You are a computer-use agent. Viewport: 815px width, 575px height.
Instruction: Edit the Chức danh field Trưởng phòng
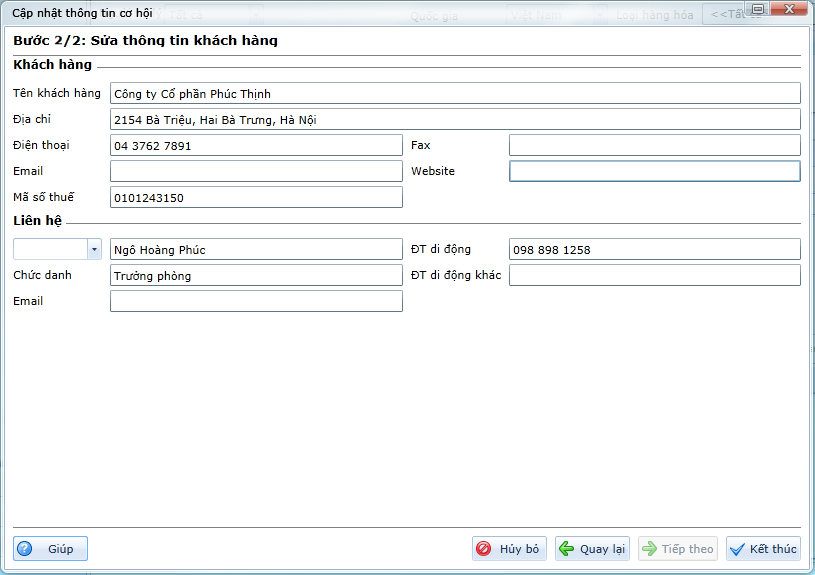click(256, 275)
